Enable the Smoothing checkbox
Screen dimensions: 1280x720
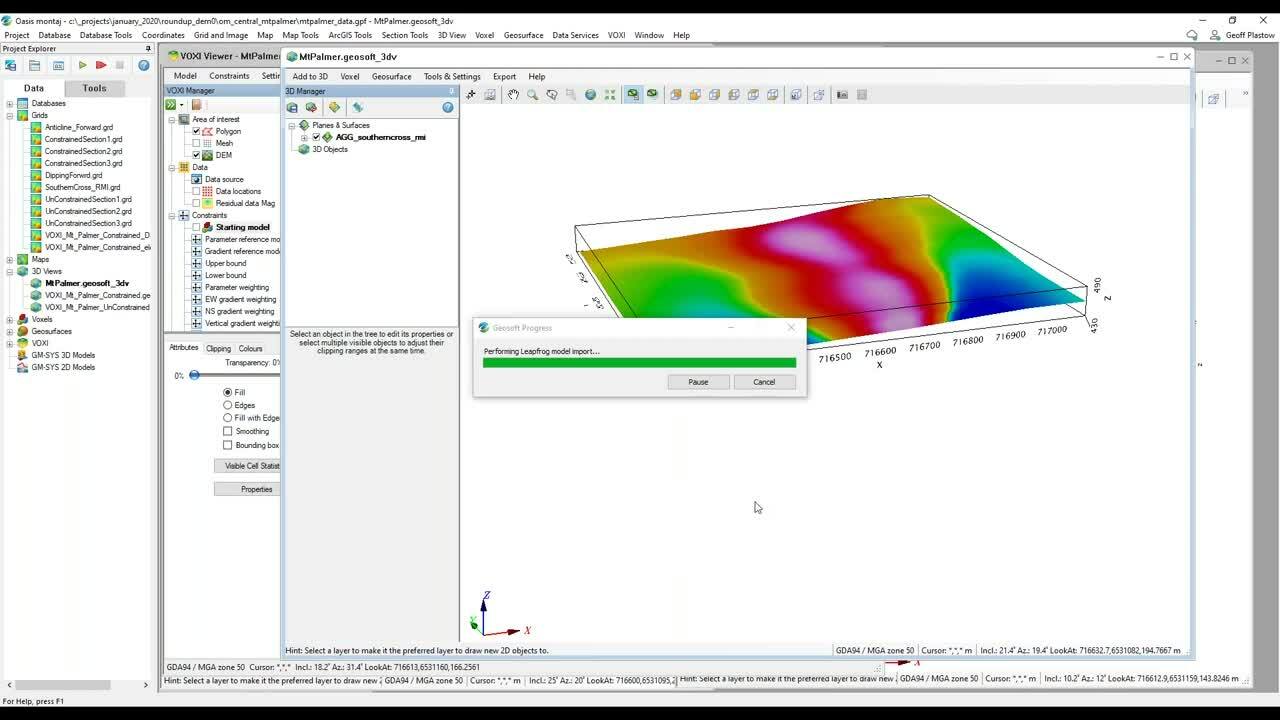tap(228, 431)
